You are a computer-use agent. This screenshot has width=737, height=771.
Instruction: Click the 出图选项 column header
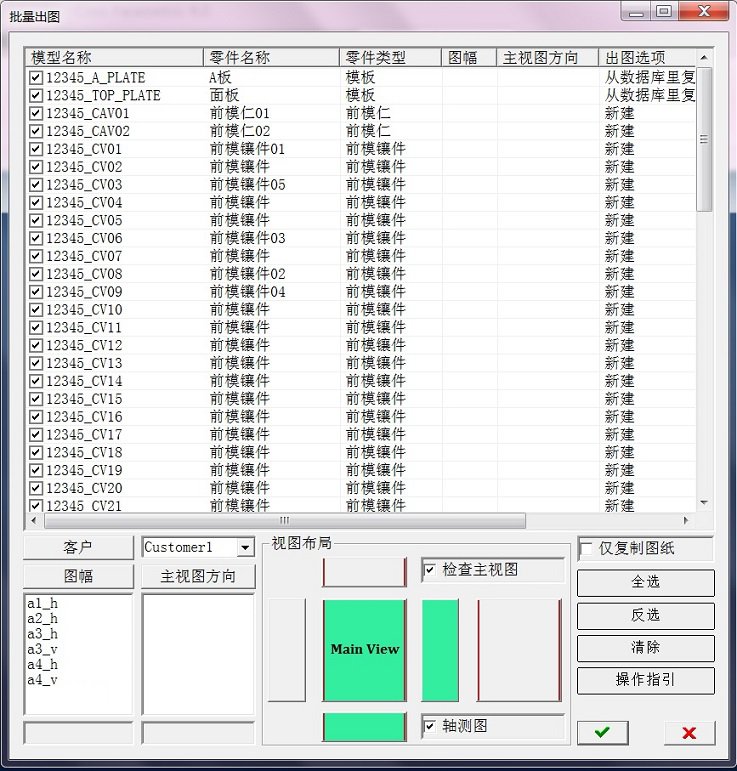pos(647,57)
